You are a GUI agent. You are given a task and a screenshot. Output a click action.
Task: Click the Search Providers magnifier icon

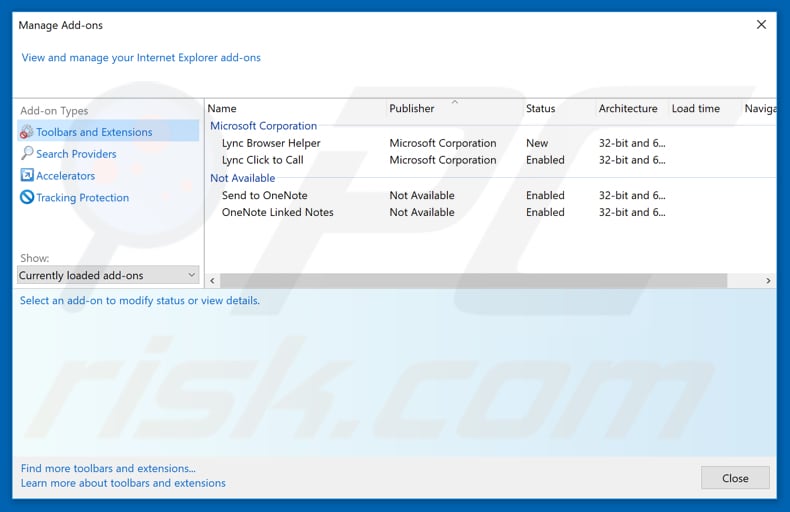(27, 154)
